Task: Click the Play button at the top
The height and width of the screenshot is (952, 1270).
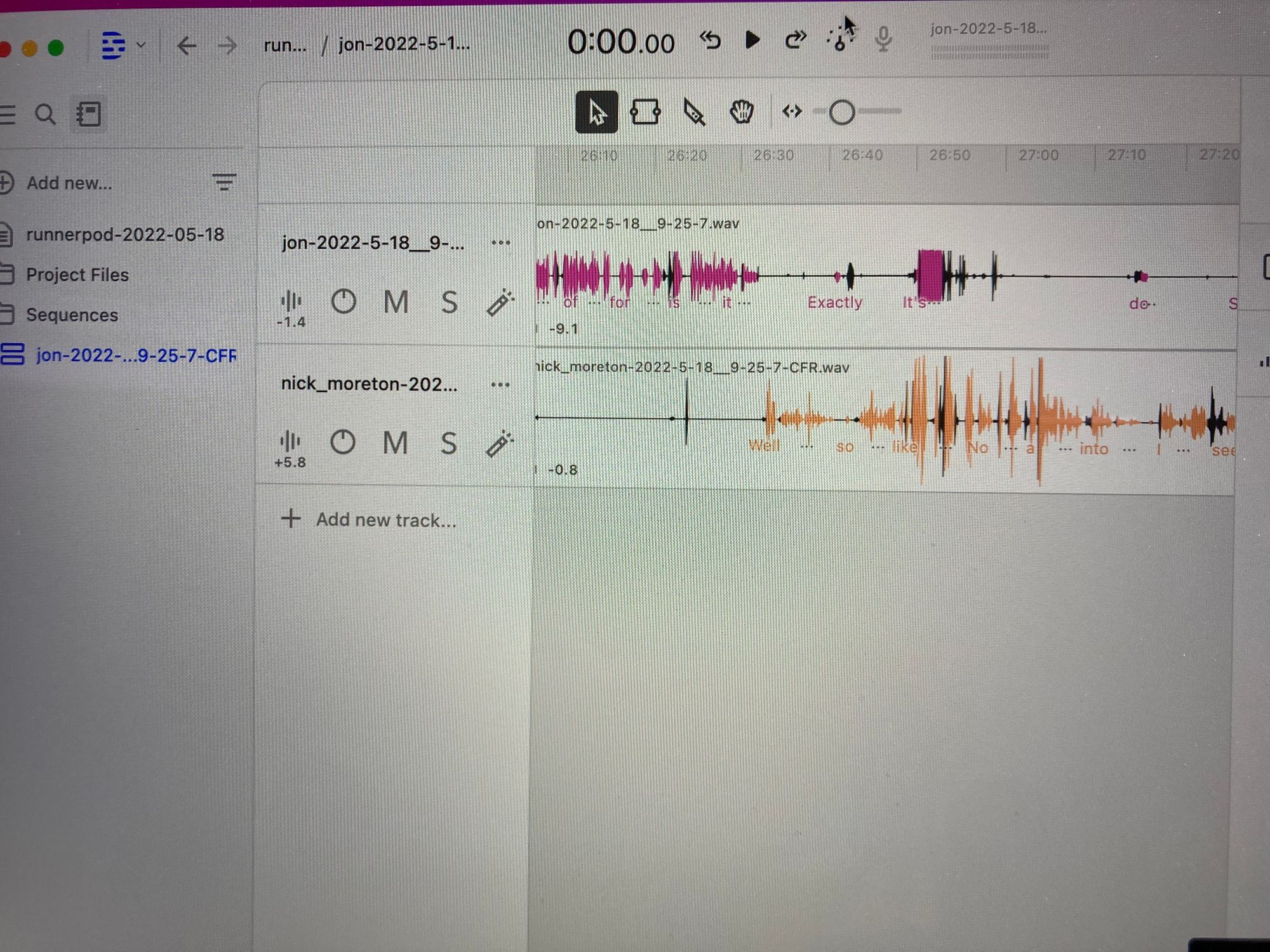Action: [x=752, y=40]
